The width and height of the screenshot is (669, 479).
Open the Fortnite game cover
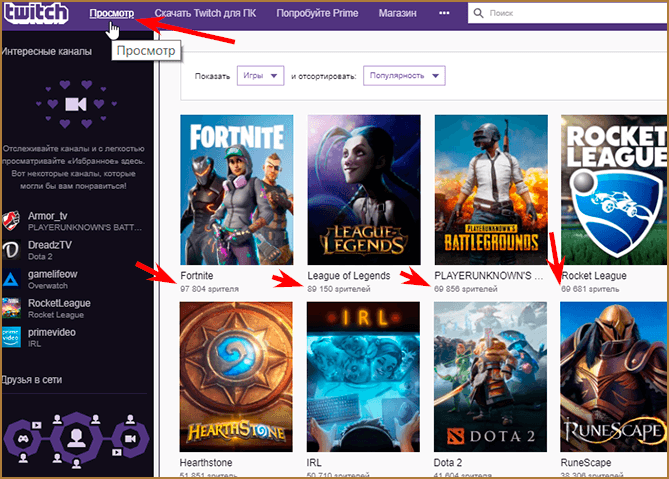tap(236, 190)
